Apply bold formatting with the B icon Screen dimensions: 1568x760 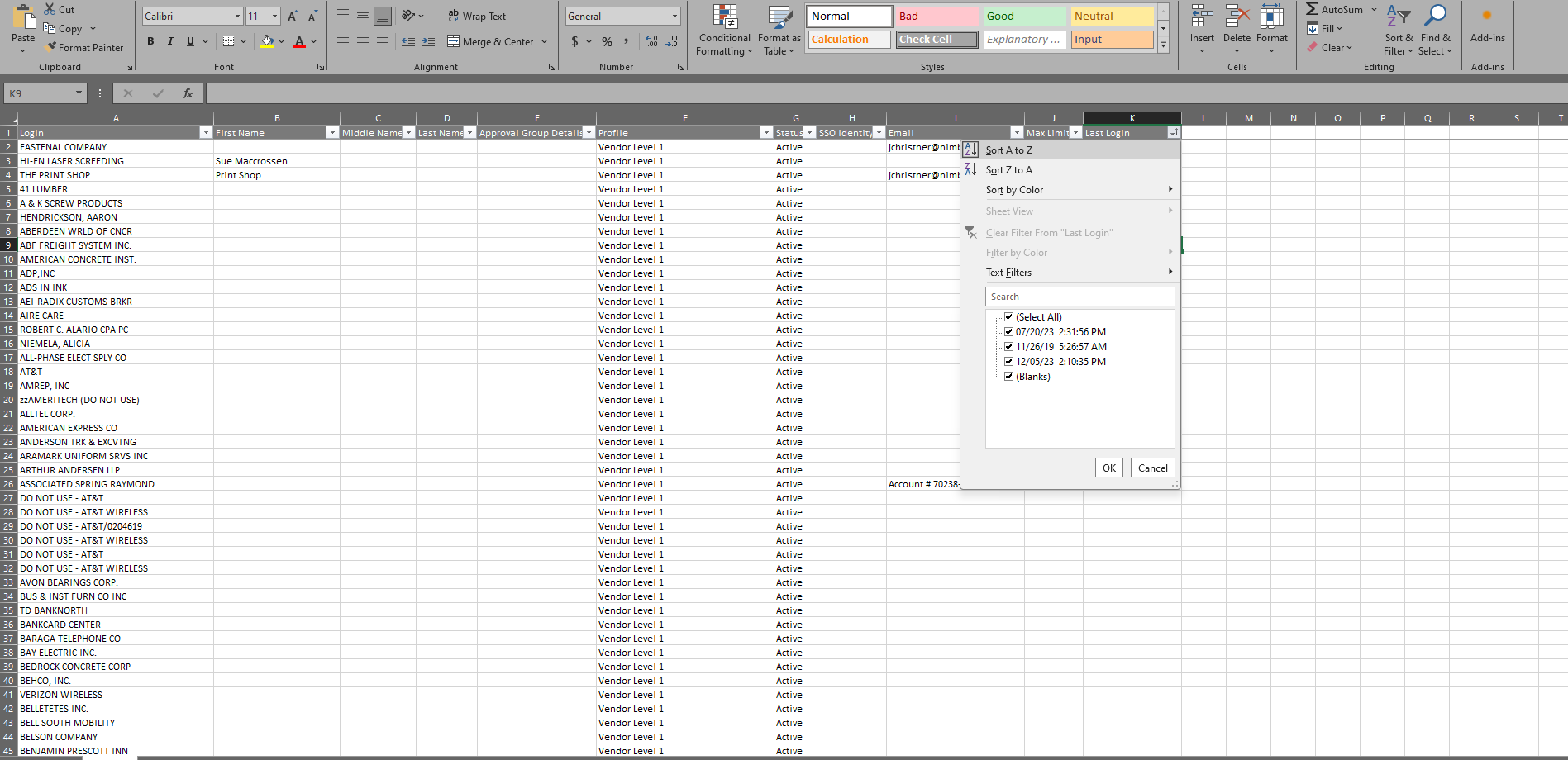click(150, 41)
